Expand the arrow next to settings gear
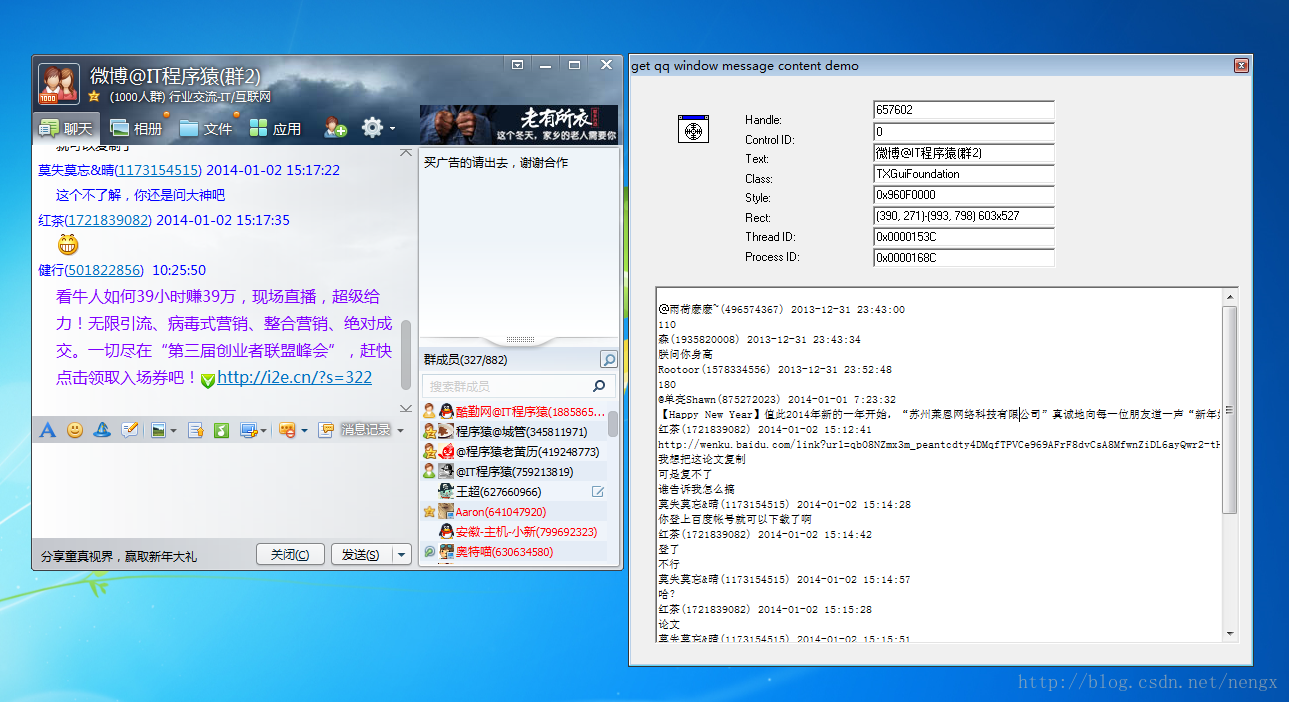 click(x=392, y=129)
